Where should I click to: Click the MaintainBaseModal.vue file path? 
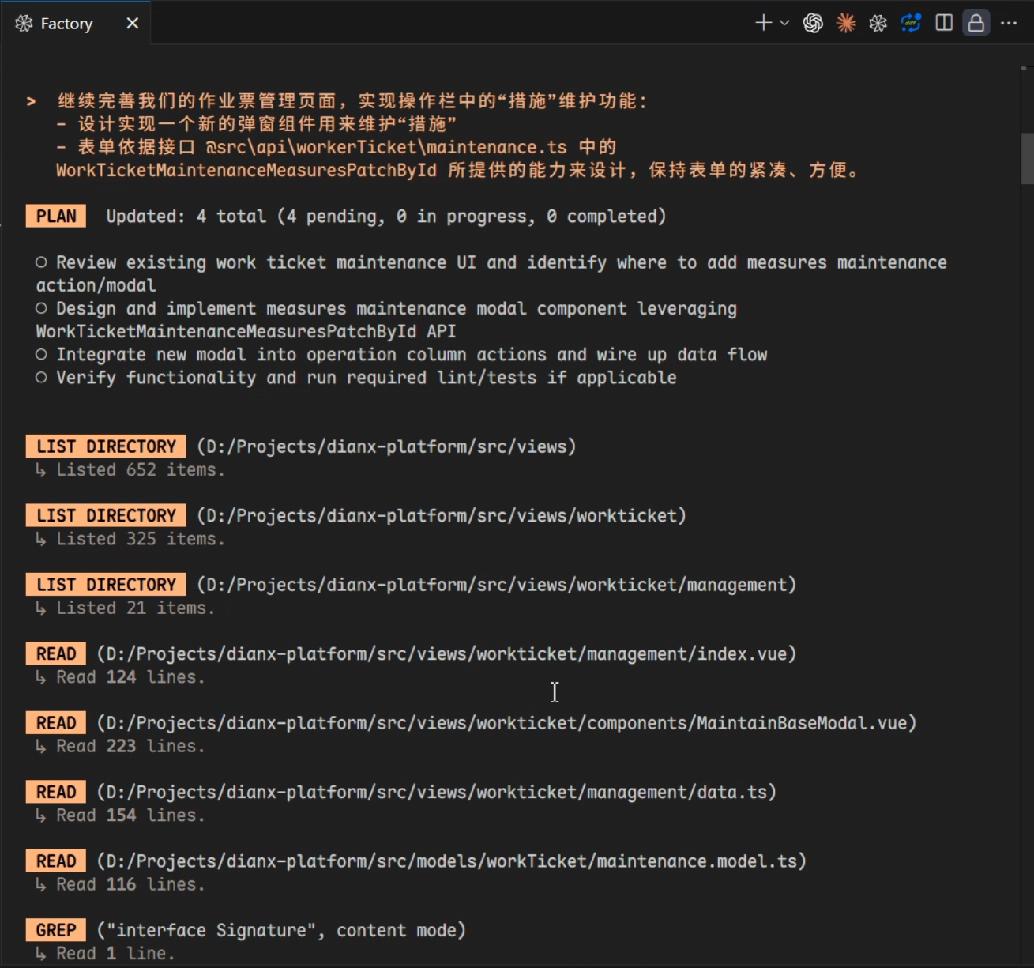pyautogui.click(x=506, y=723)
